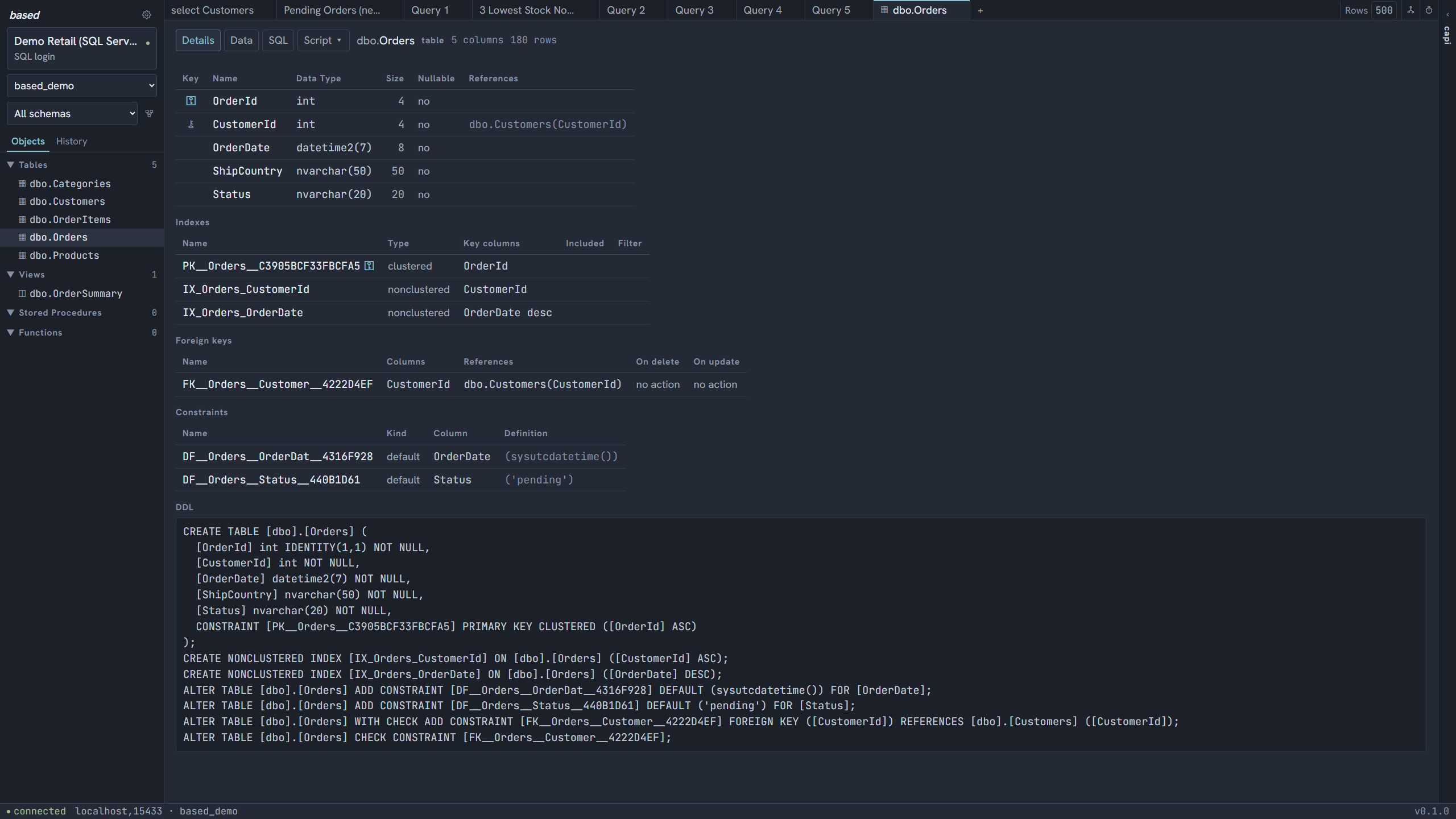This screenshot has height=819, width=1456.
Task: Collapse the Views tree section
Action: pos(10,274)
